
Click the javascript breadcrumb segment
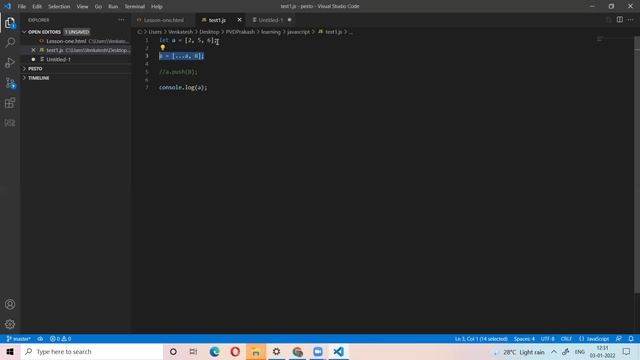[x=298, y=32]
